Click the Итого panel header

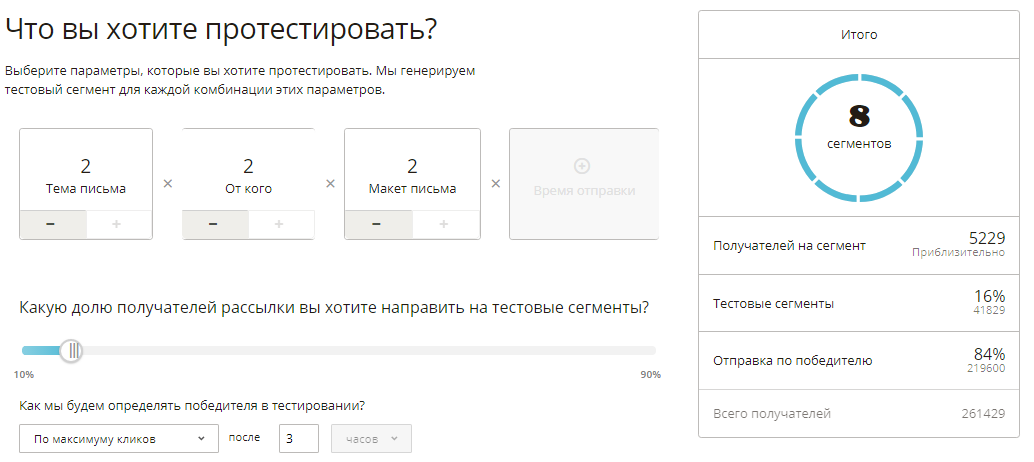pyautogui.click(x=858, y=35)
